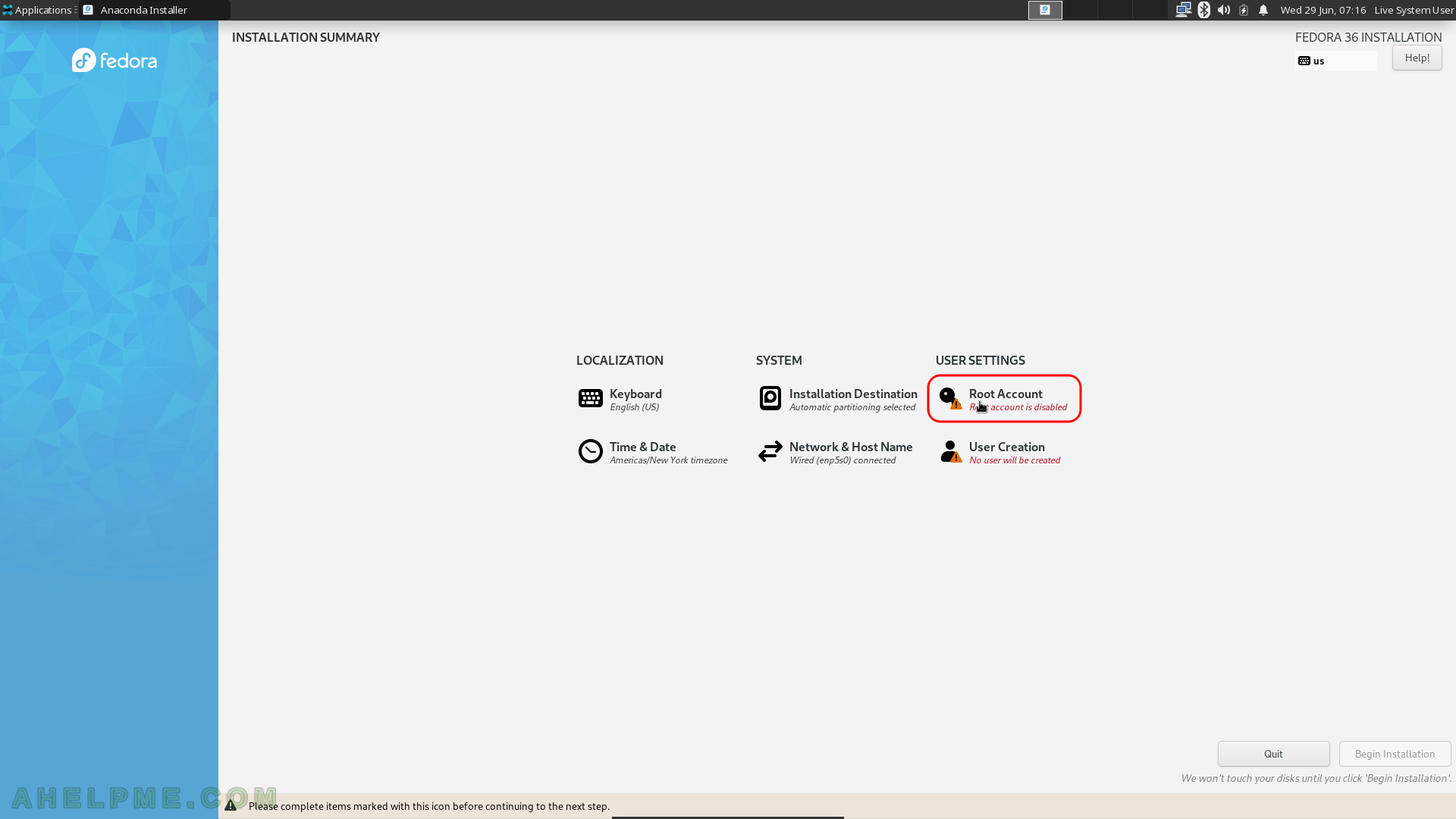Click the SYSTEM section heading
Image resolution: width=1456 pixels, height=819 pixels.
coord(779,360)
